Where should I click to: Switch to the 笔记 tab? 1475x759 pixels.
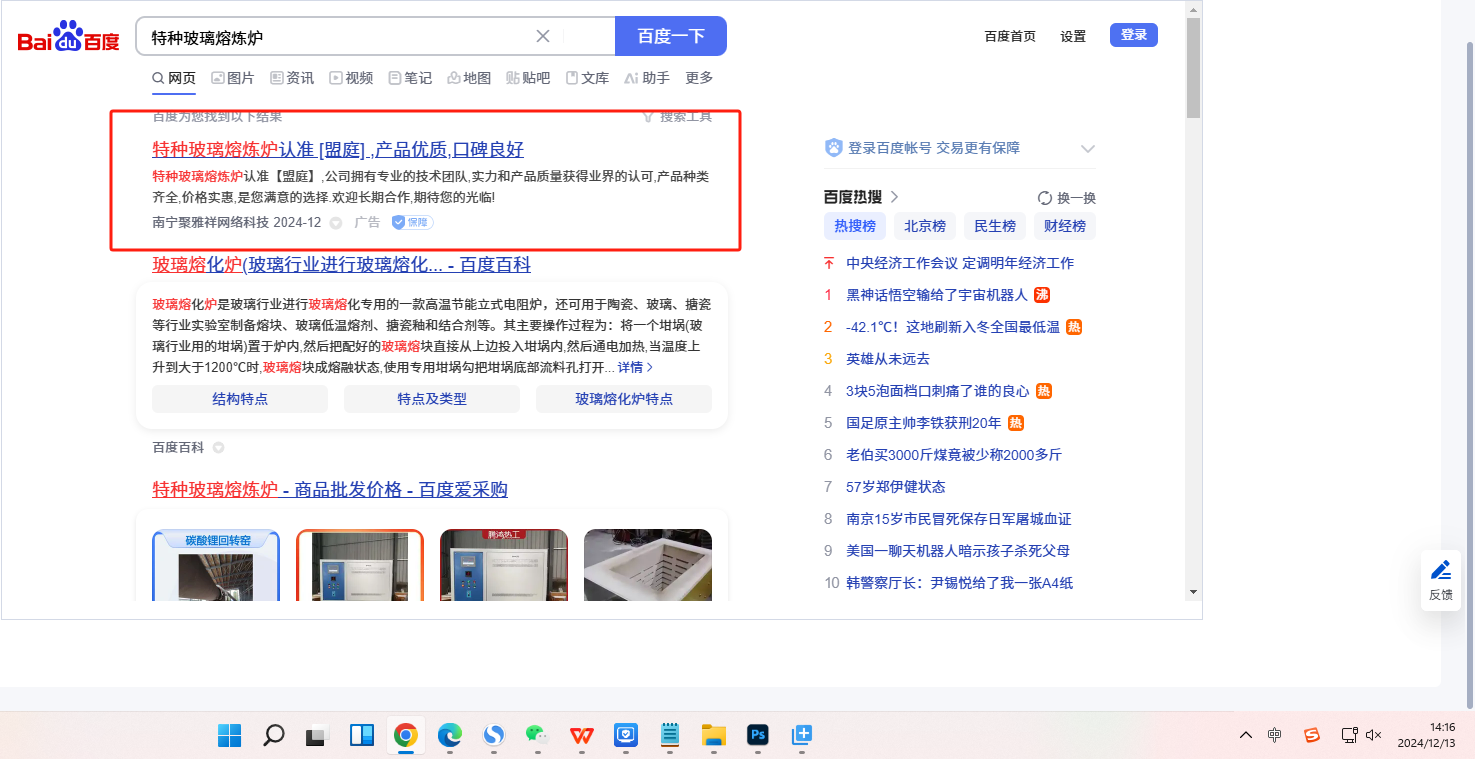pos(410,78)
